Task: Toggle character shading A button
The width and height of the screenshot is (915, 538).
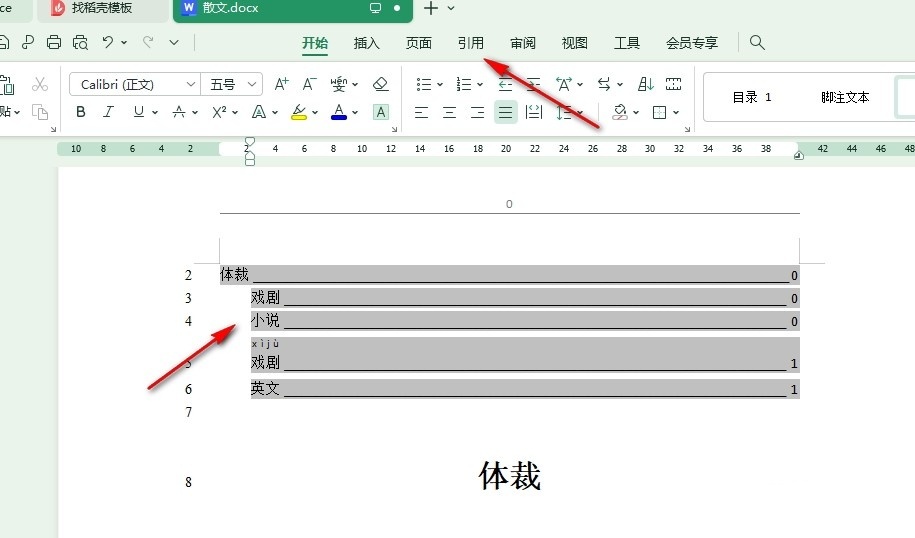Action: pos(380,112)
